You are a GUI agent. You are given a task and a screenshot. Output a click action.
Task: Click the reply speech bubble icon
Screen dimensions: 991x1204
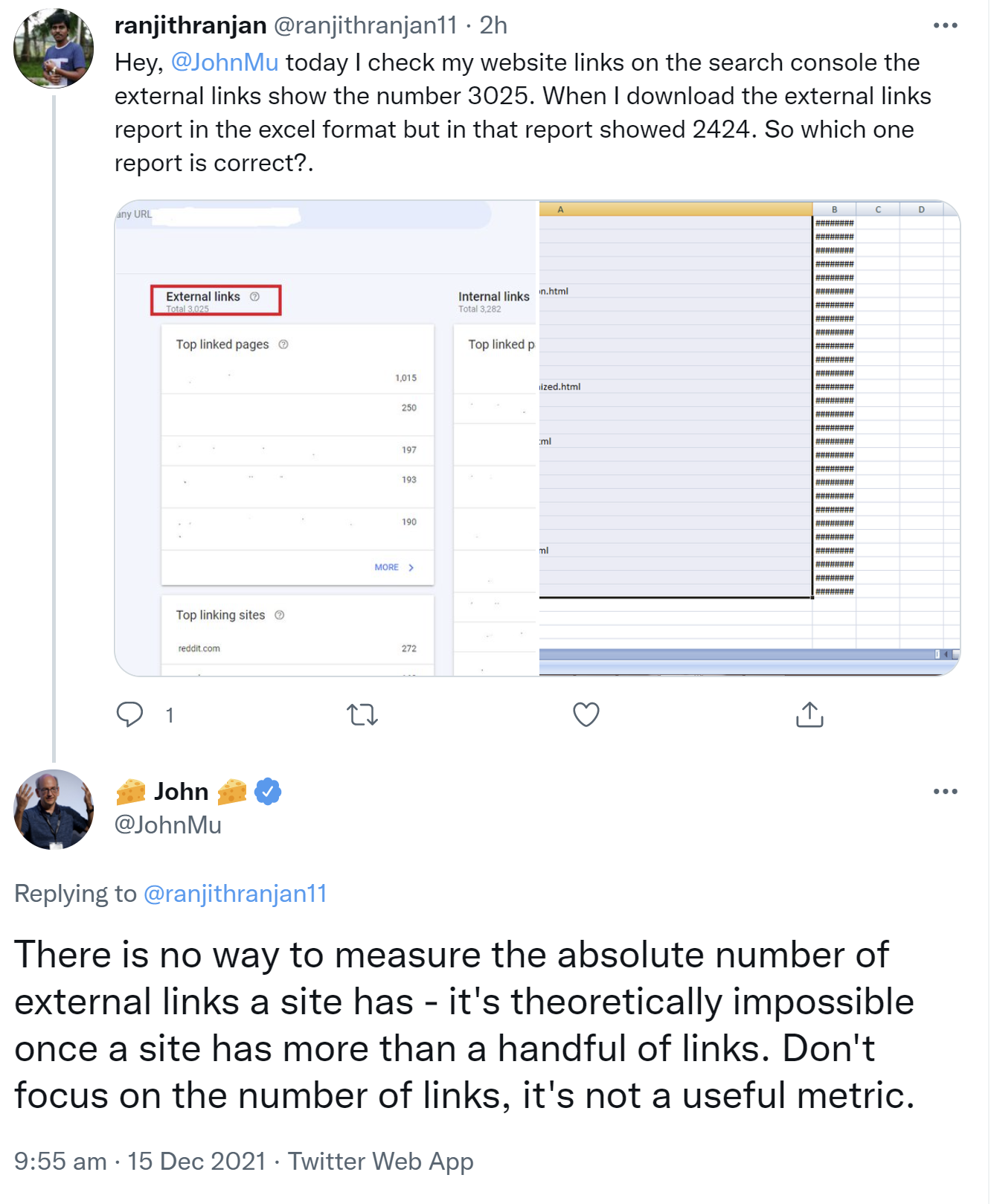(x=129, y=714)
